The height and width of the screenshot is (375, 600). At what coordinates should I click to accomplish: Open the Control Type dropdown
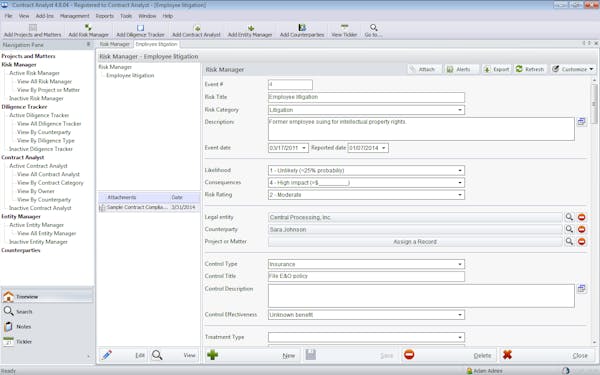pos(460,264)
